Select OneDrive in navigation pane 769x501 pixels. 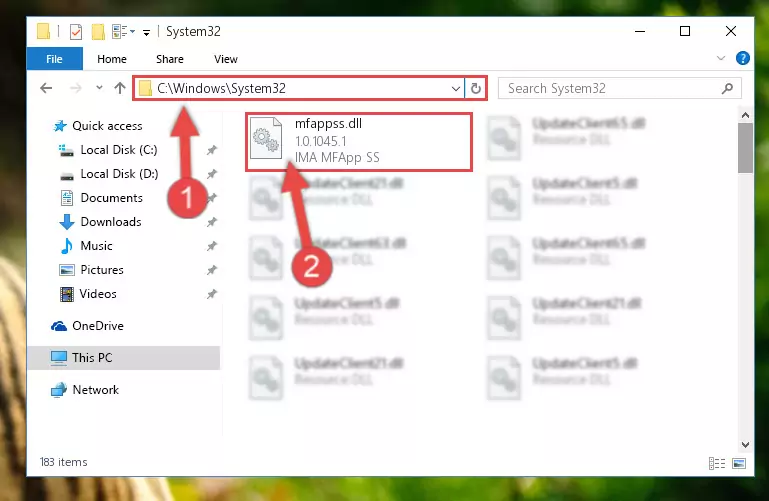point(98,326)
